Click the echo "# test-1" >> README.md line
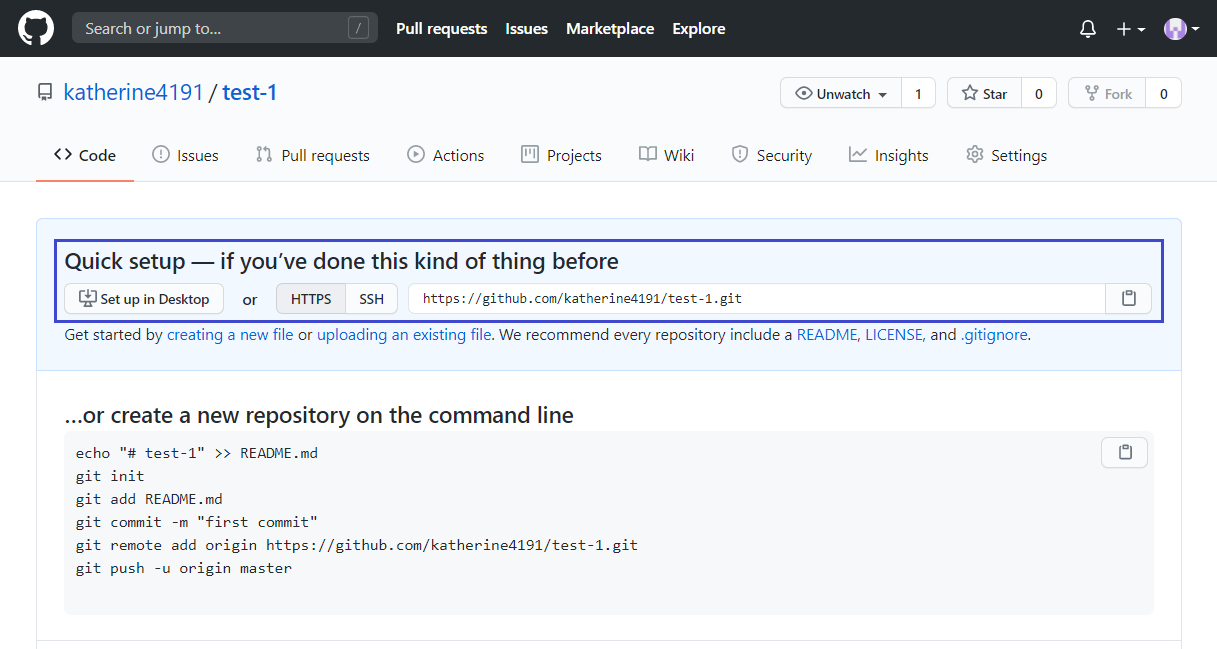The image size is (1217, 649). pos(197,453)
